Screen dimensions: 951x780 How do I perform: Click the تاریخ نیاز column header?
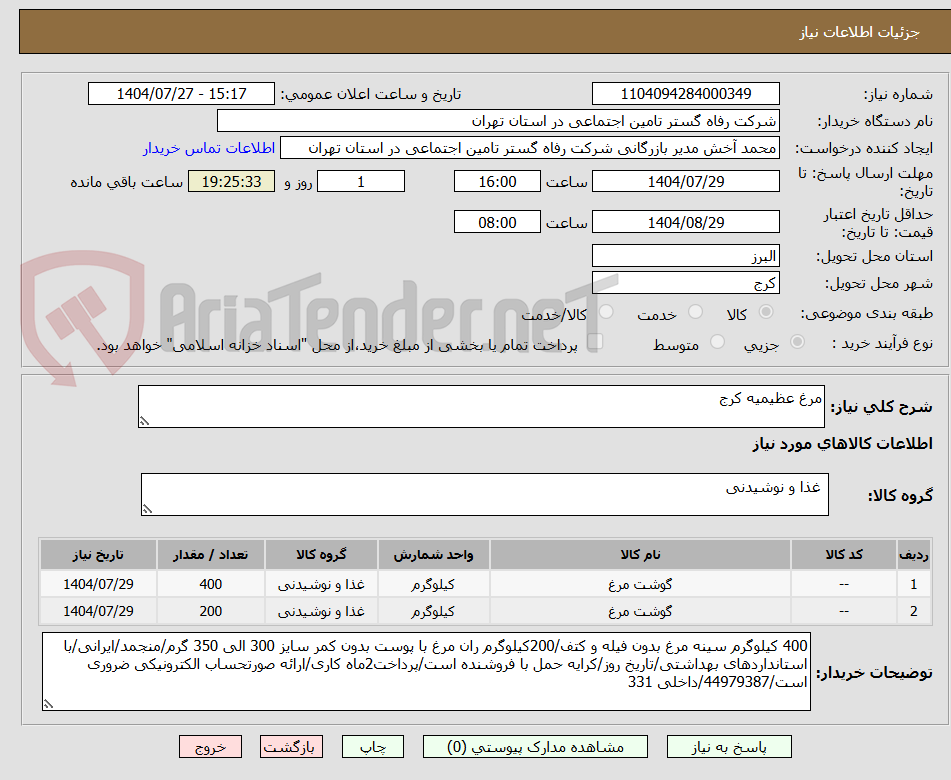coord(98,554)
